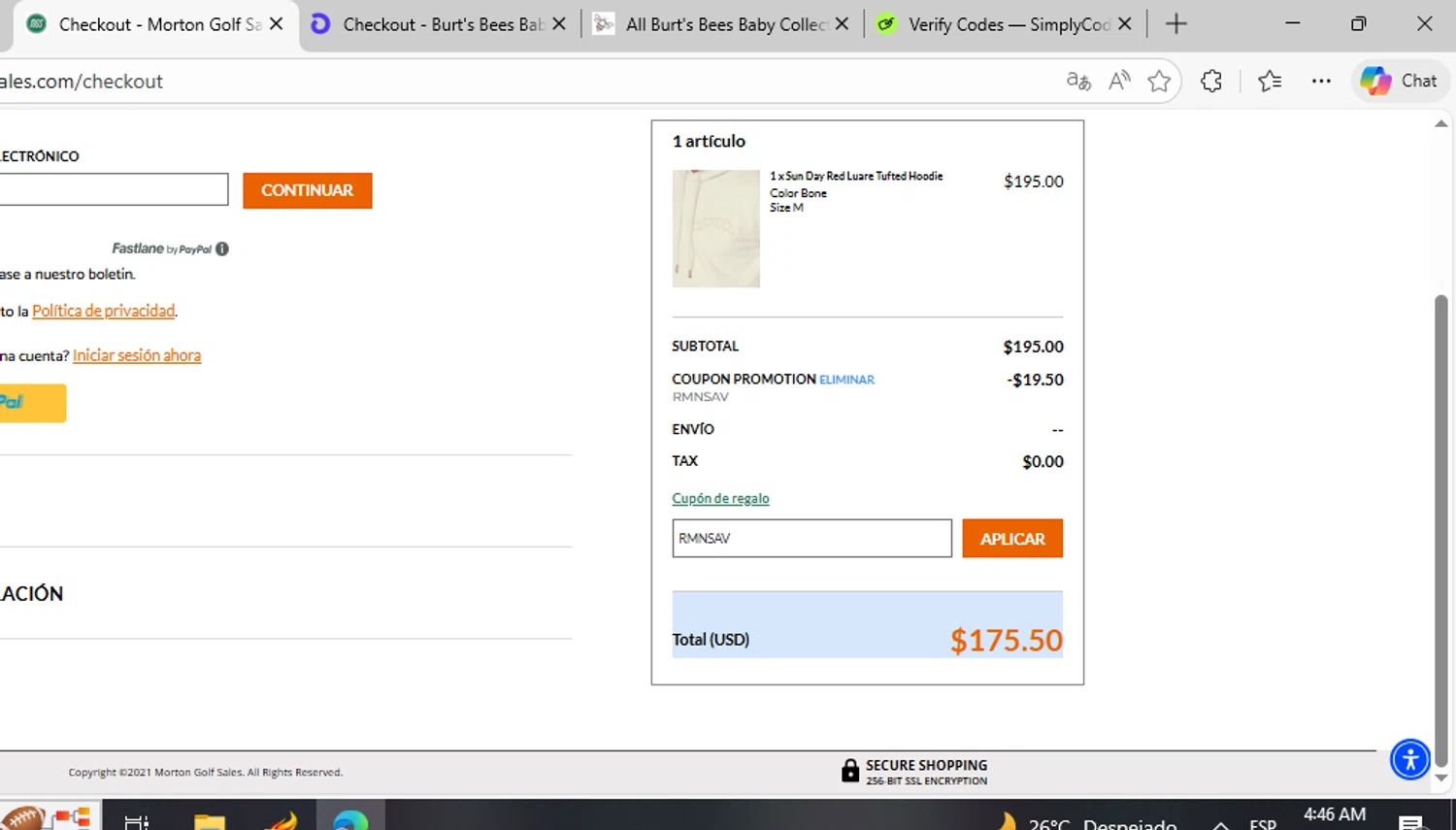Click the SUBTOTAL label

coord(706,346)
